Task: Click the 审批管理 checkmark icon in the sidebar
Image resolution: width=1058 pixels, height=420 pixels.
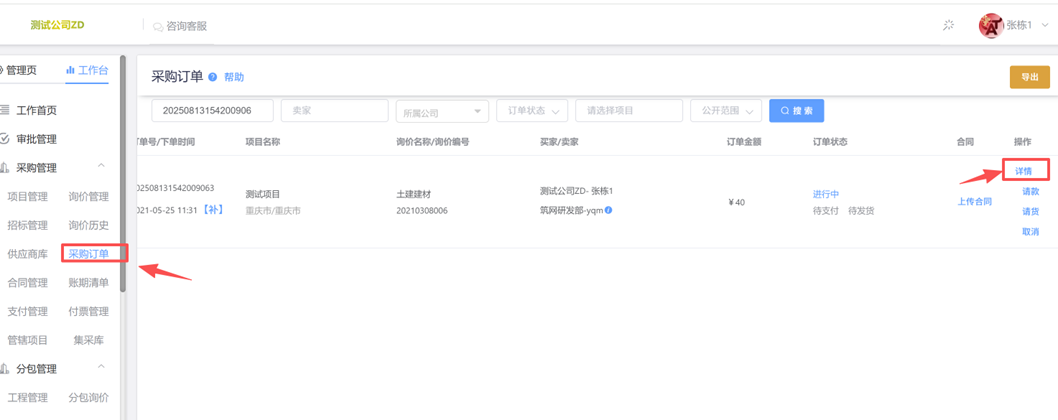Action: pyautogui.click(x=5, y=139)
